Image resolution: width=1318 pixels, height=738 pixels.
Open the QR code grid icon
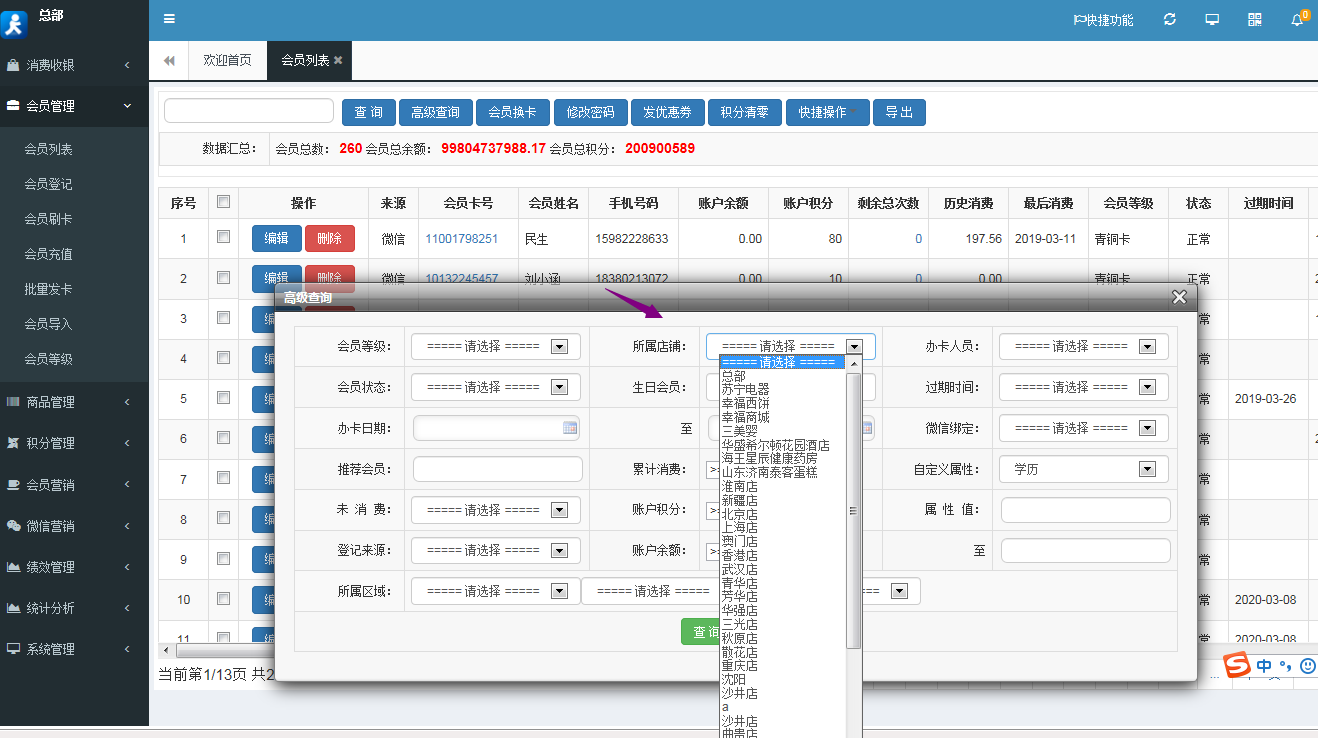1255,19
